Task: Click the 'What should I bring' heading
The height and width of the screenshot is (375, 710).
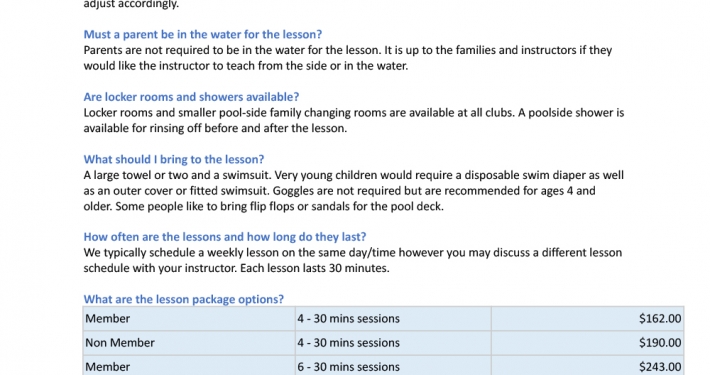Action: click(x=173, y=159)
